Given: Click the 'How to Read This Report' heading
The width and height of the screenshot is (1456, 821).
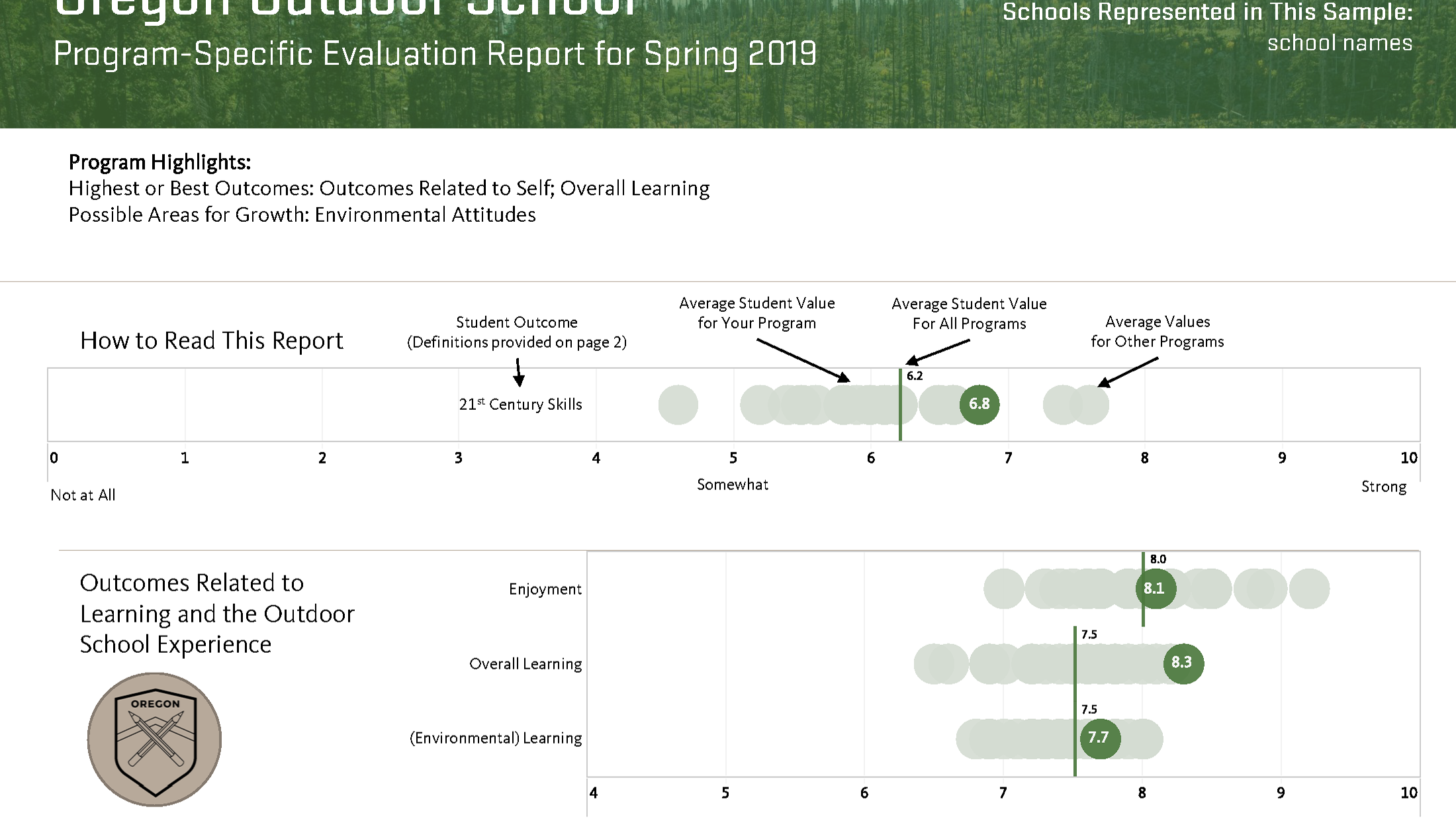Looking at the screenshot, I should point(212,341).
